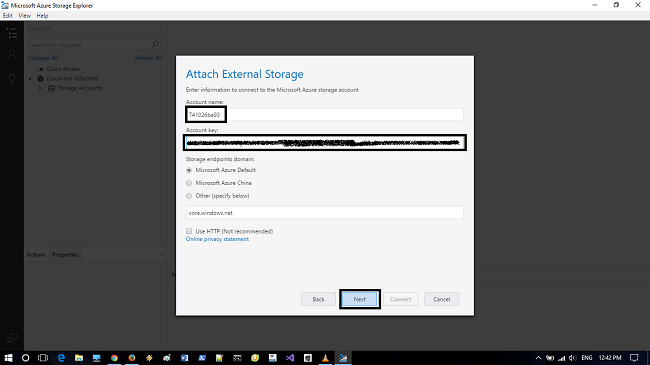
Task: Open the Windows Start menu
Action: coord(8,358)
